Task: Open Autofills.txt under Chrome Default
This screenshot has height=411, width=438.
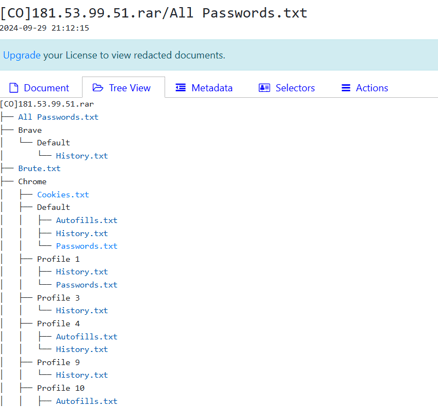Action: tap(86, 220)
